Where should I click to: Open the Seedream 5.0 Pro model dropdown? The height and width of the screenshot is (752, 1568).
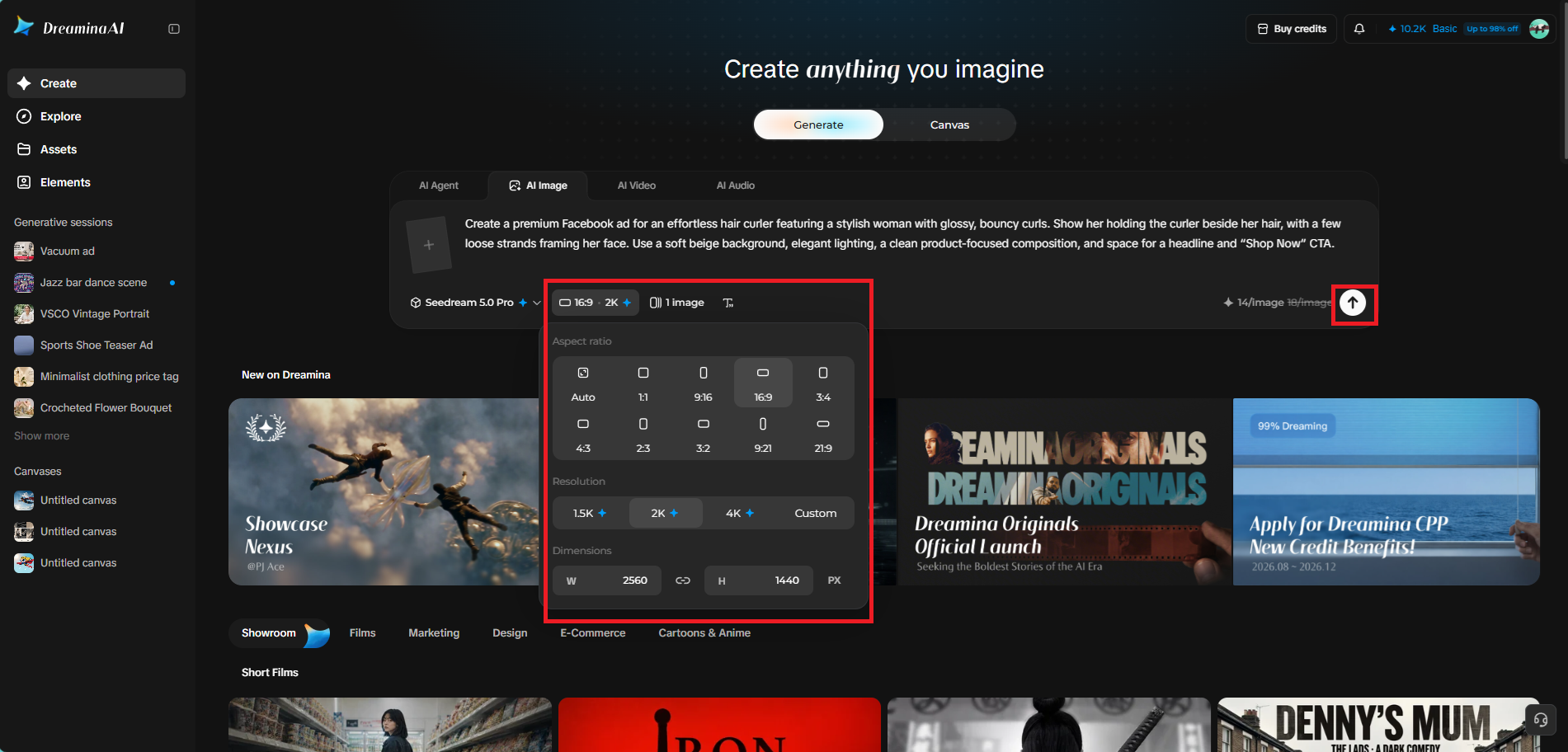475,303
